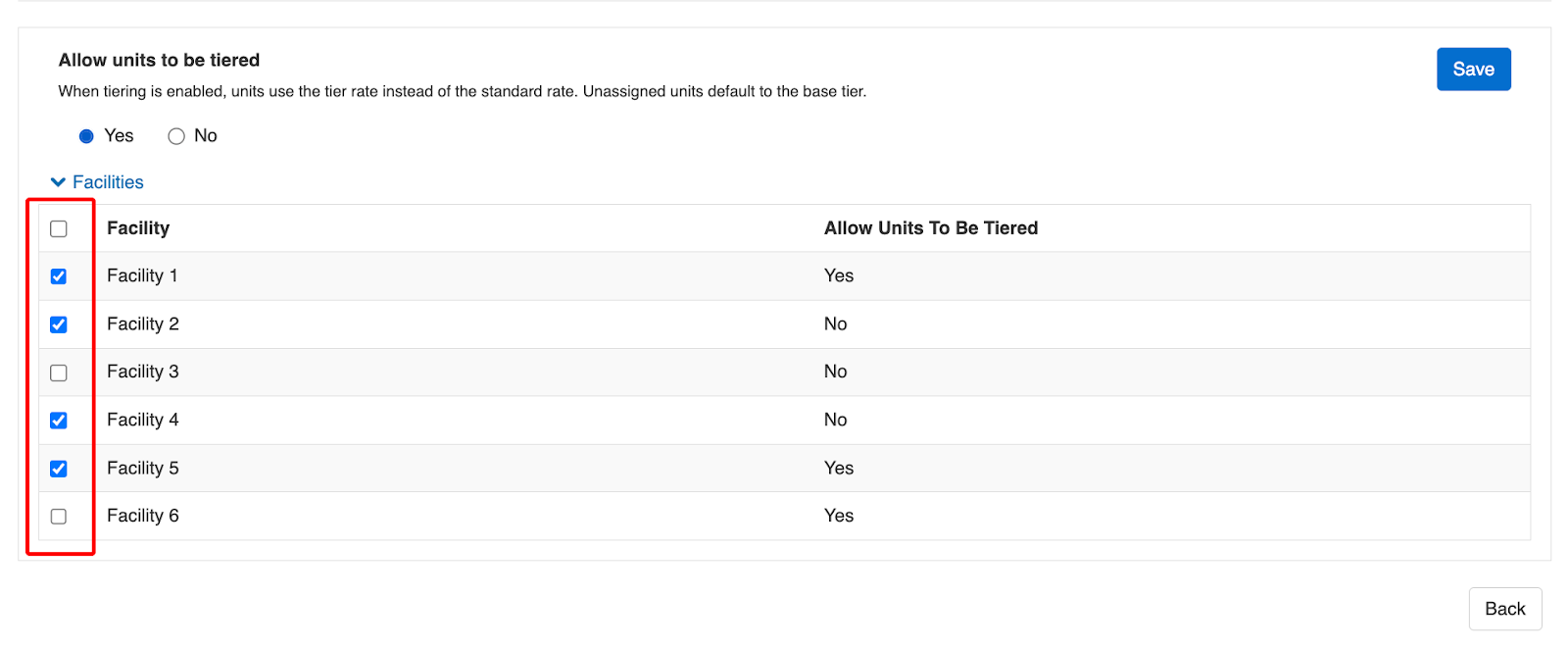
Task: Uncheck the Facility 1 checkbox
Action: coord(59,276)
